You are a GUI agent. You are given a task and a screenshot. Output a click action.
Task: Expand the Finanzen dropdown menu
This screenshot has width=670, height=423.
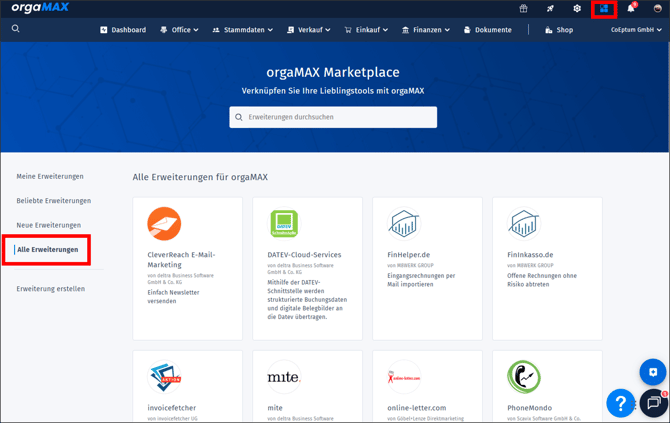click(426, 30)
